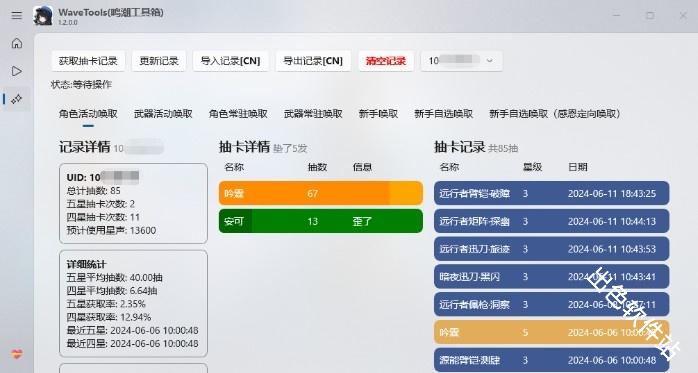Click the 抽卡详情 heading
The height and width of the screenshot is (373, 698).
[244, 147]
